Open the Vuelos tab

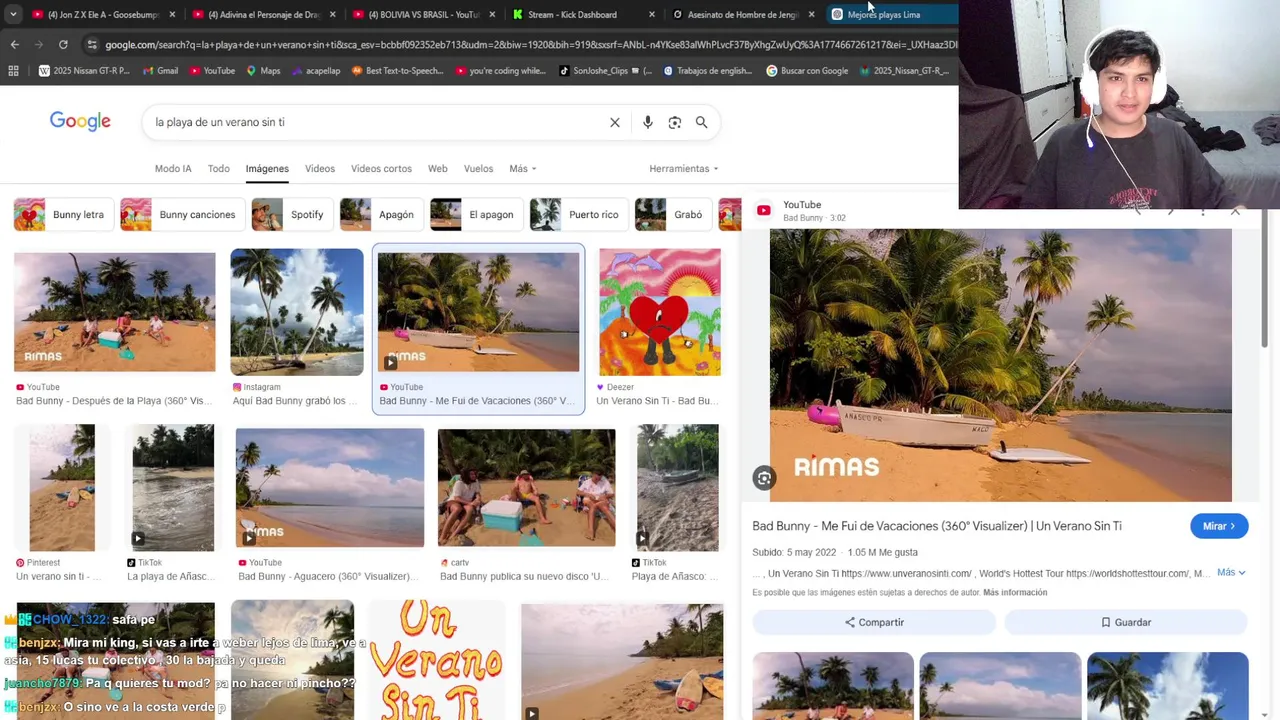[x=478, y=168]
